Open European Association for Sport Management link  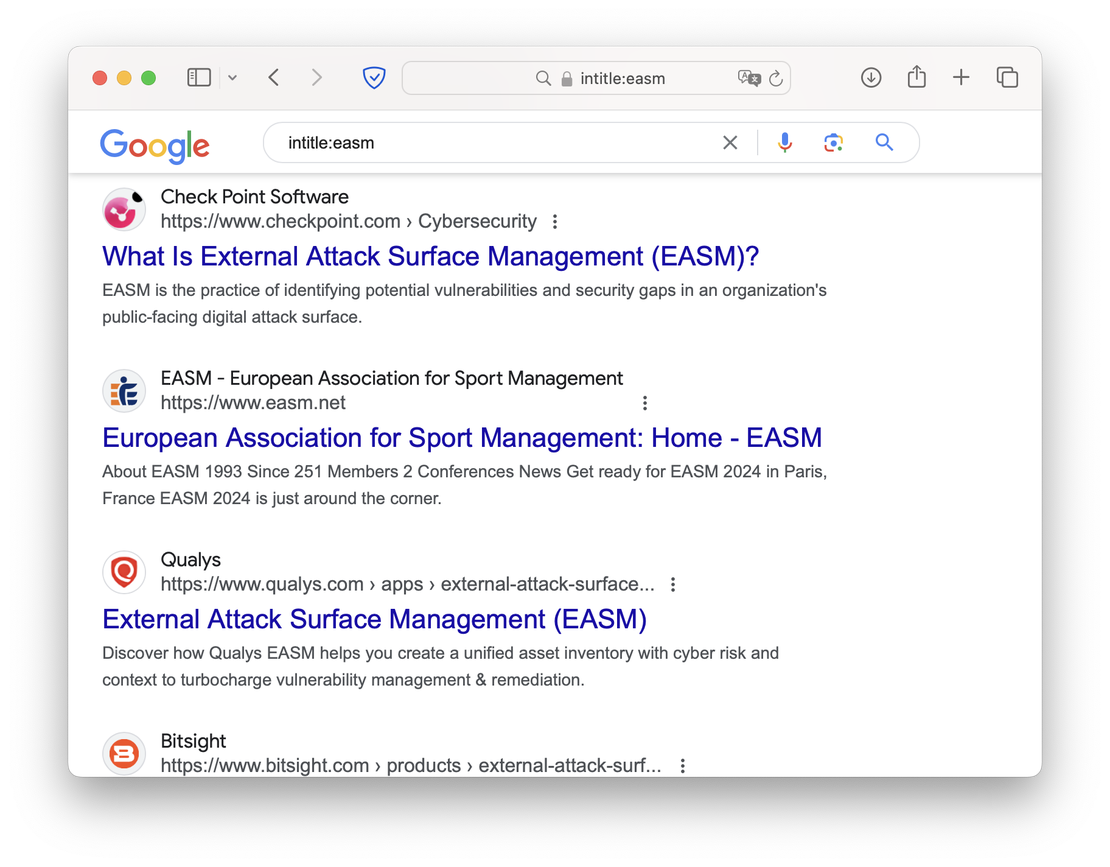coord(461,438)
